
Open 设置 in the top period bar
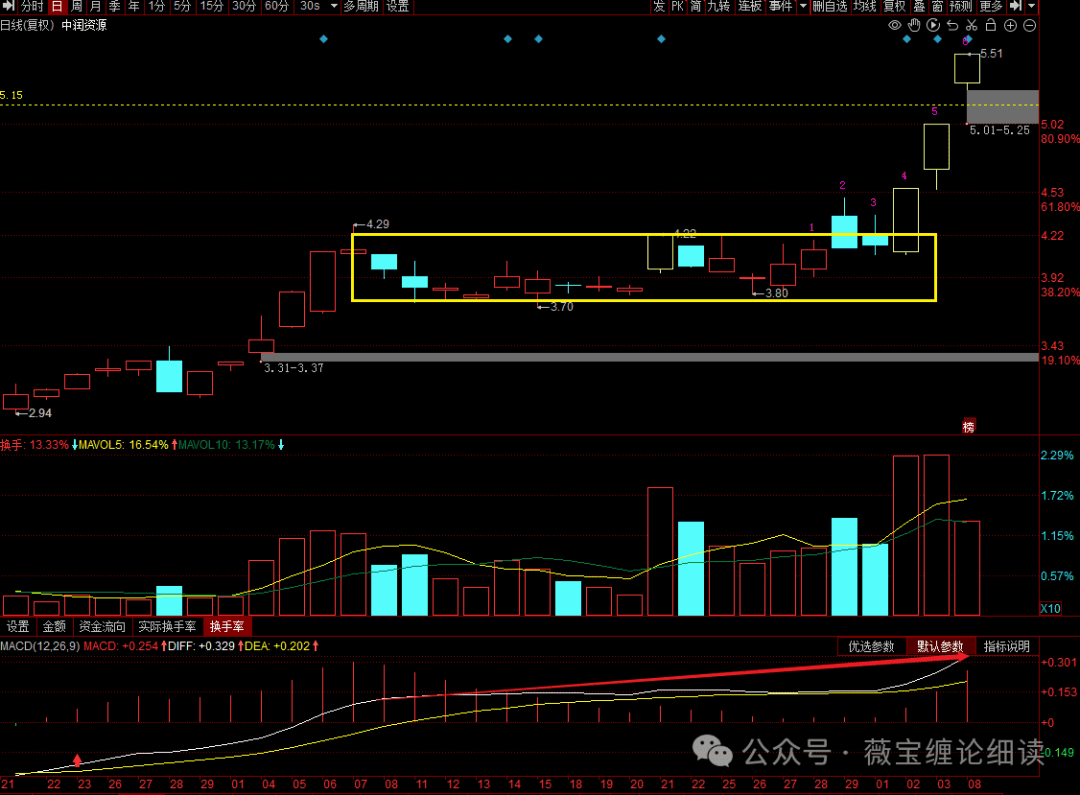tap(397, 6)
